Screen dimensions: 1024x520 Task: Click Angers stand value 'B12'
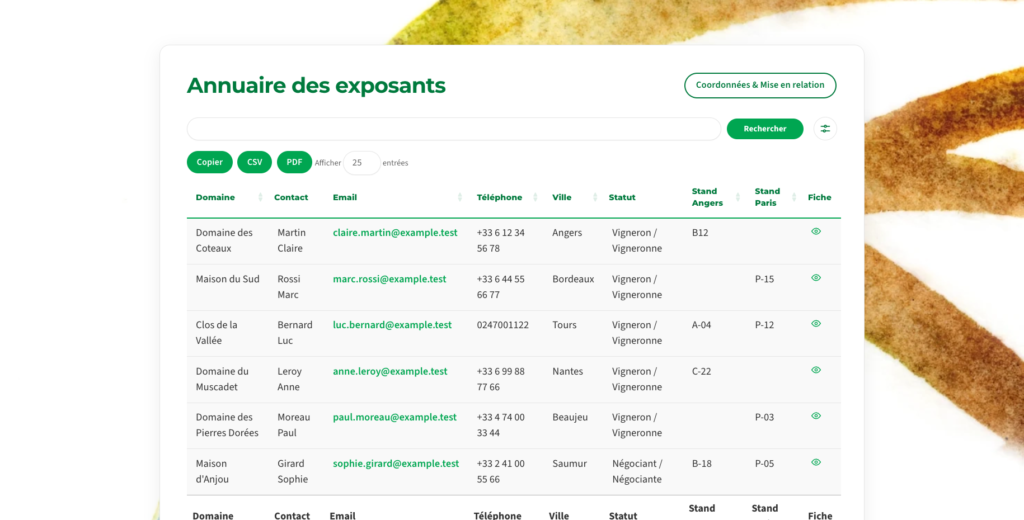point(700,233)
